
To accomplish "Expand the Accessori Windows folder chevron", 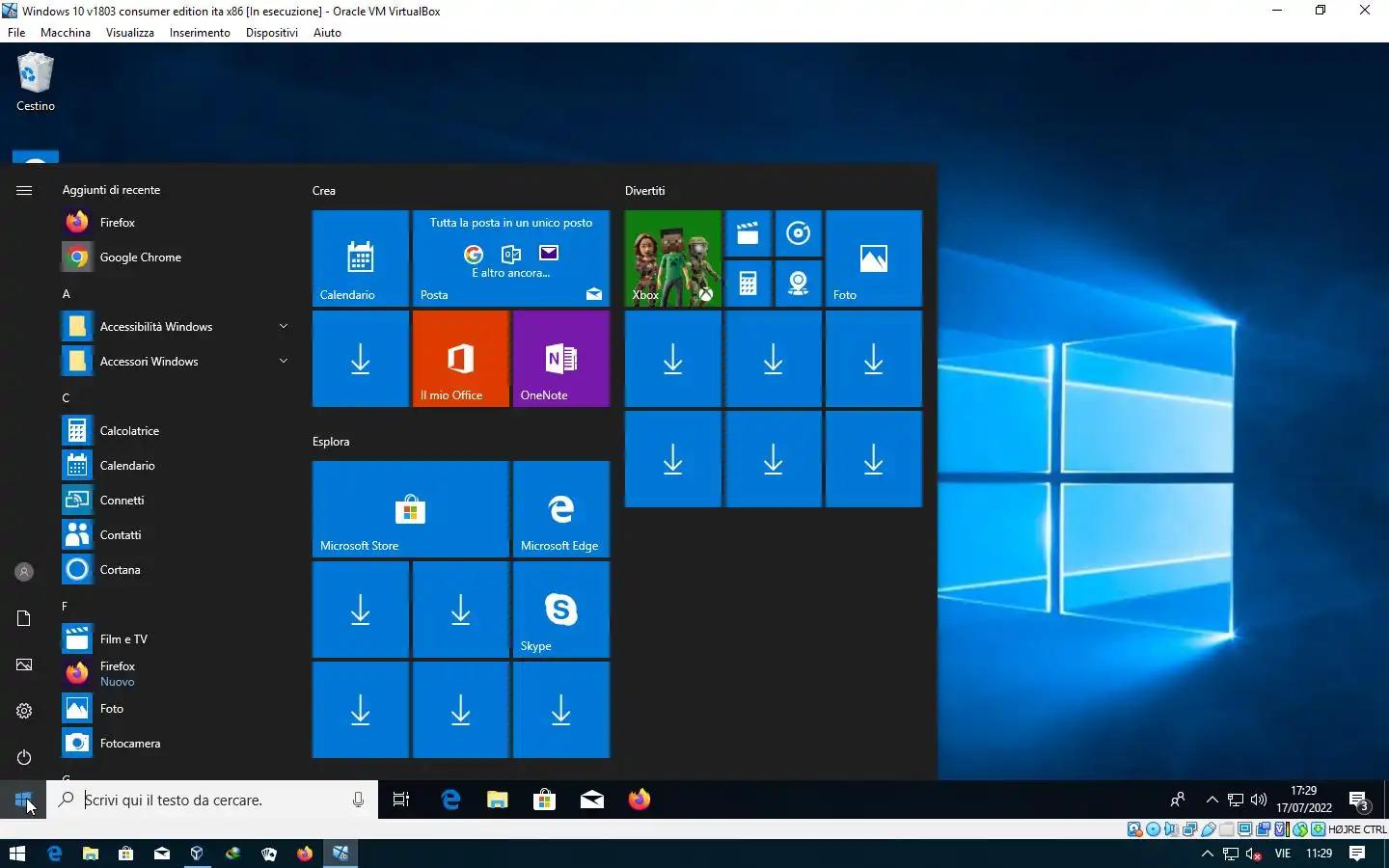I will click(284, 362).
